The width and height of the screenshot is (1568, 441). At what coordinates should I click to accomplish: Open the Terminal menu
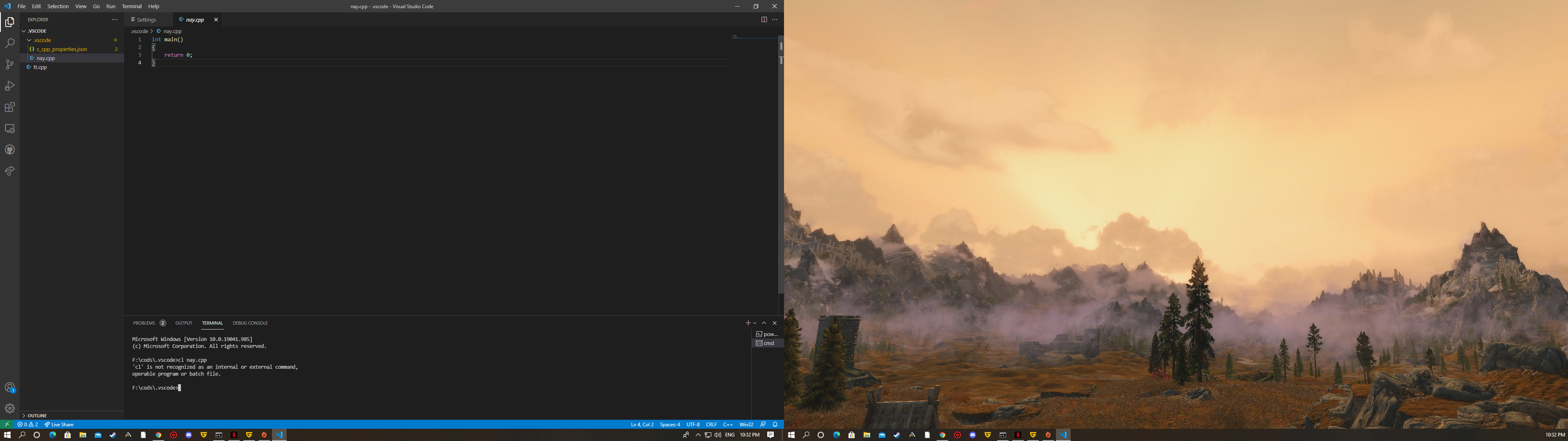click(x=131, y=6)
